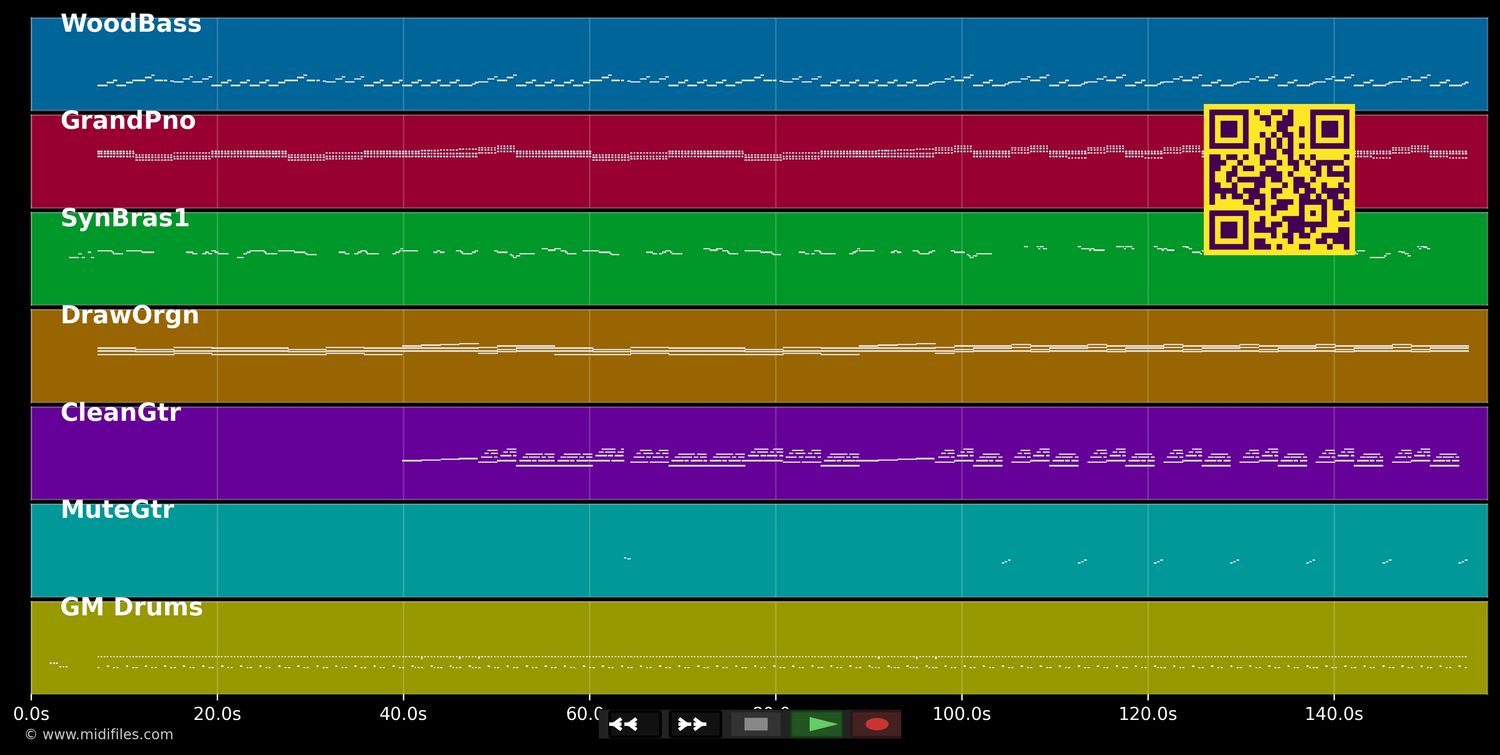Select the CleanGtr track label
The height and width of the screenshot is (755, 1500).
[x=121, y=413]
